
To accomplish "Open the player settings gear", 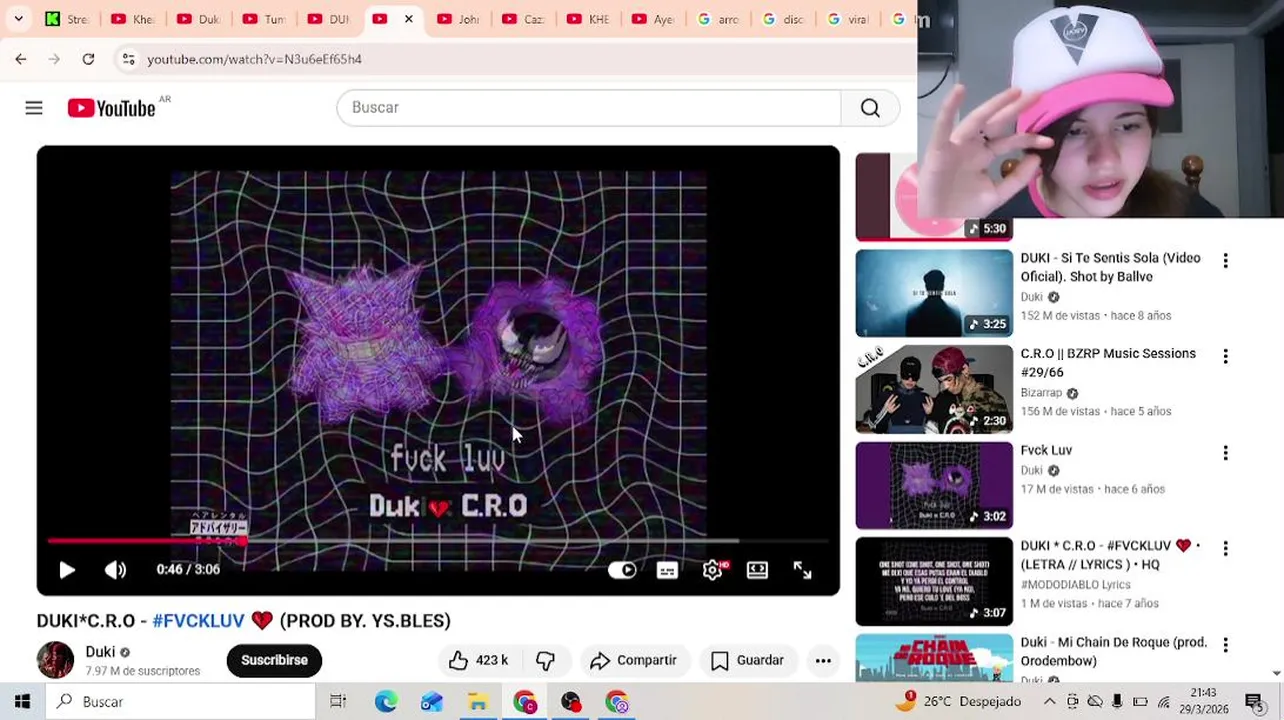I will [713, 570].
